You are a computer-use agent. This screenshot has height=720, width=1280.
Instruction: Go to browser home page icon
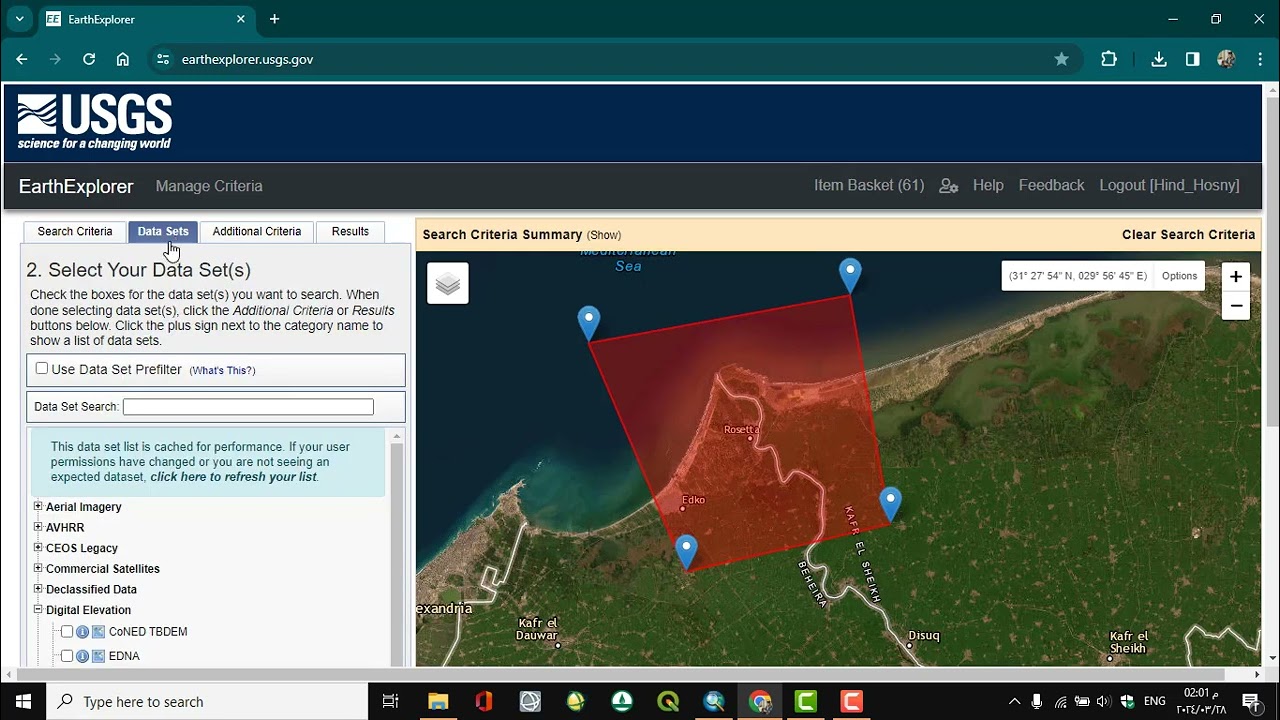click(x=123, y=59)
